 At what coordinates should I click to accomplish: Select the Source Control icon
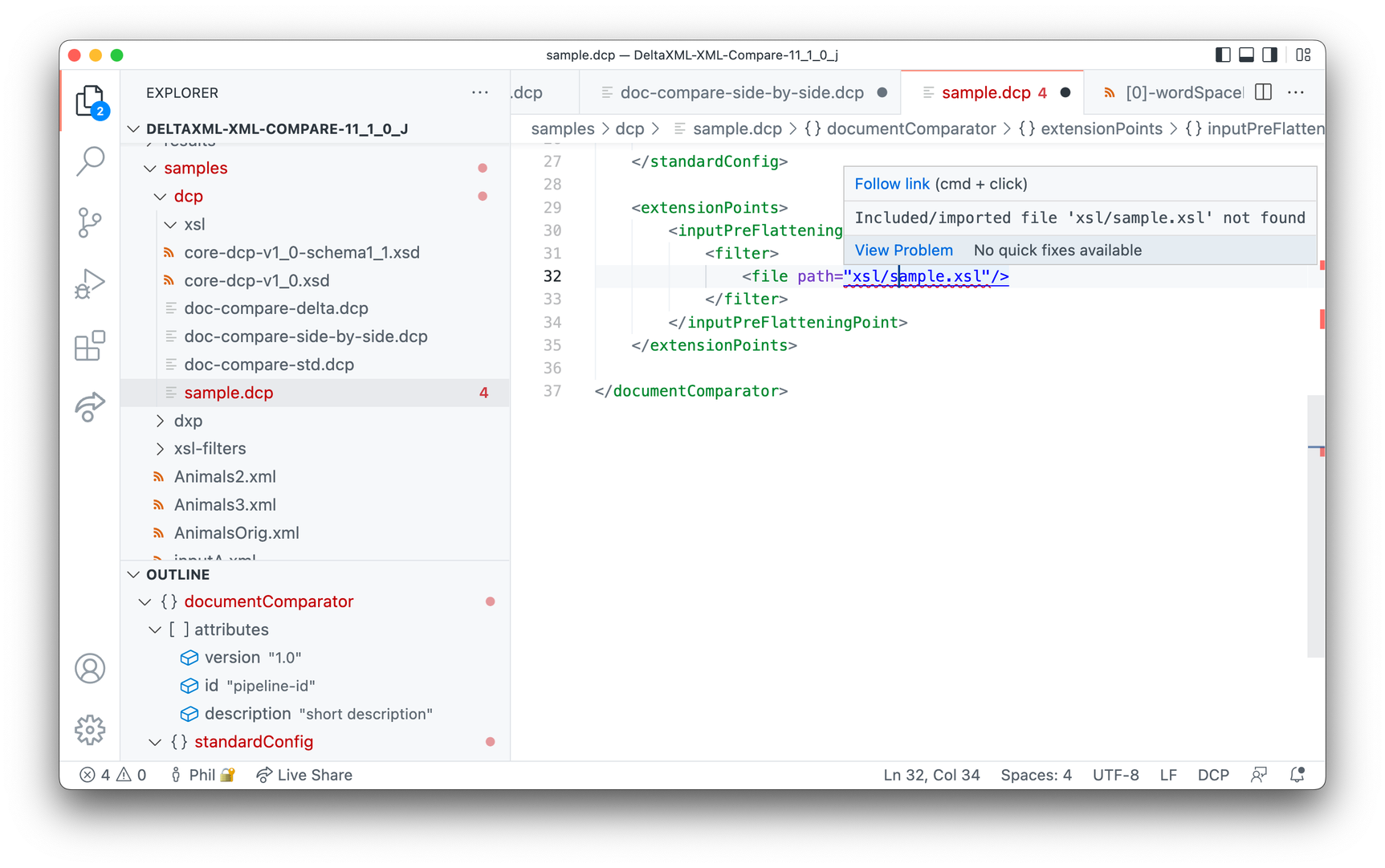pyautogui.click(x=90, y=222)
